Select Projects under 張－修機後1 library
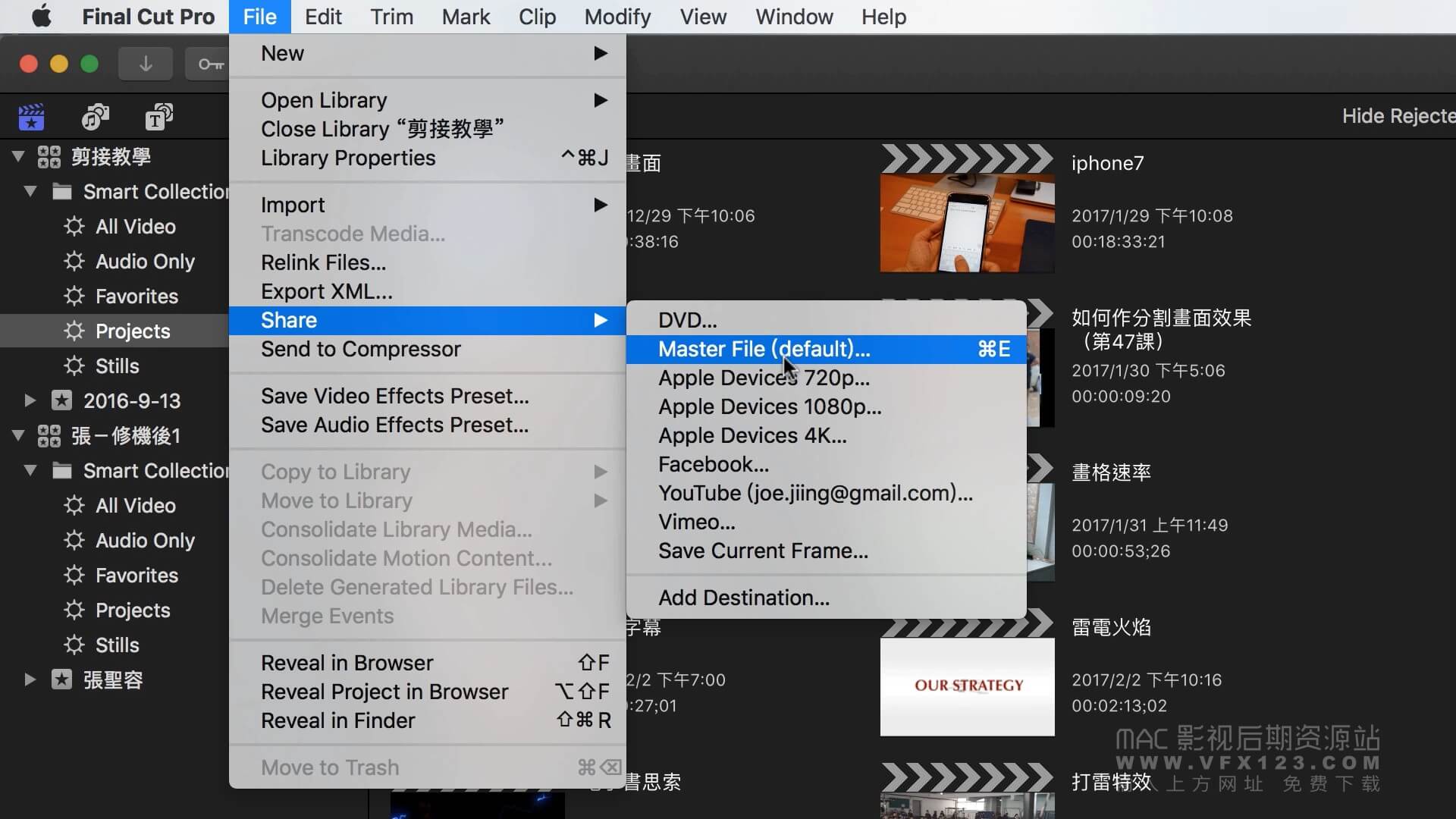1456x819 pixels. pos(133,610)
